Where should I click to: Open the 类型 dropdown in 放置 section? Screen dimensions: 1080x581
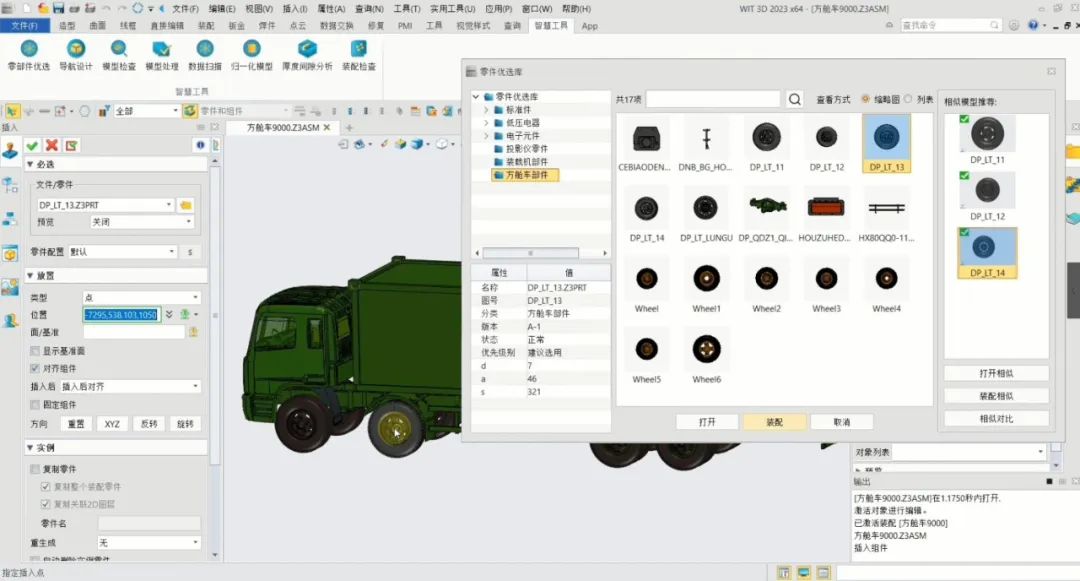[x=142, y=298]
